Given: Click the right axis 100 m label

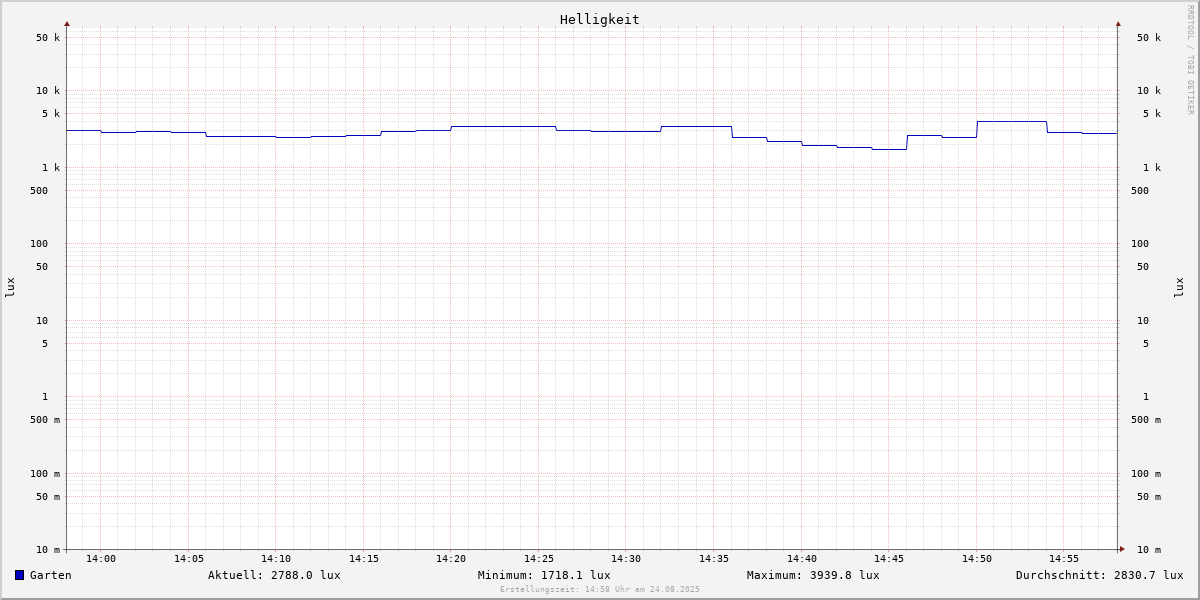Looking at the screenshot, I should (x=1146, y=474).
